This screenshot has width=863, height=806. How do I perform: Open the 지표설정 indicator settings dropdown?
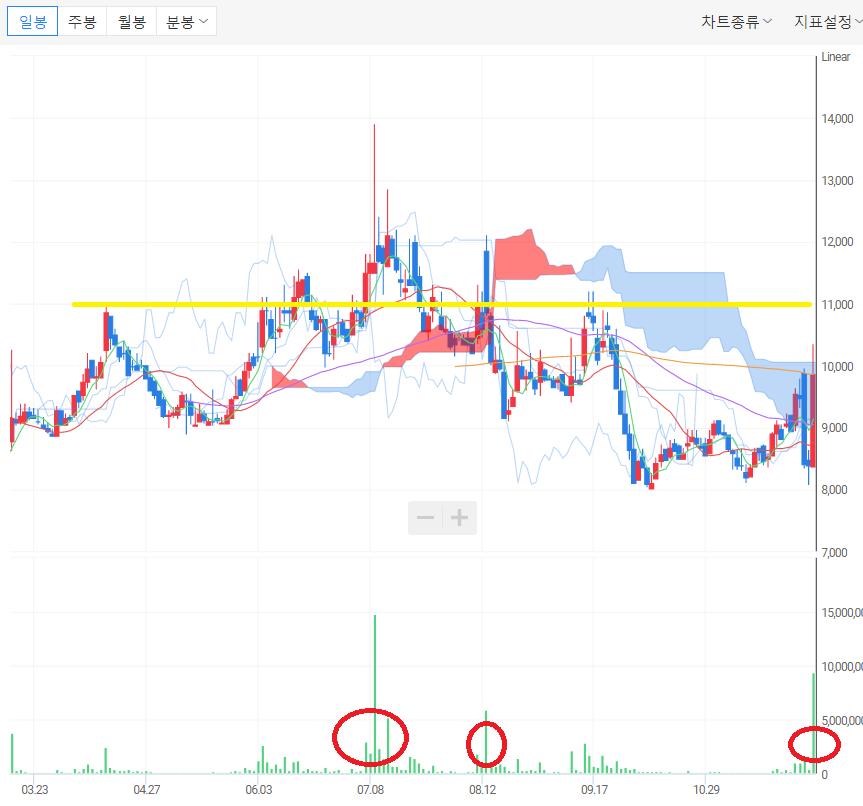pyautogui.click(x=828, y=21)
